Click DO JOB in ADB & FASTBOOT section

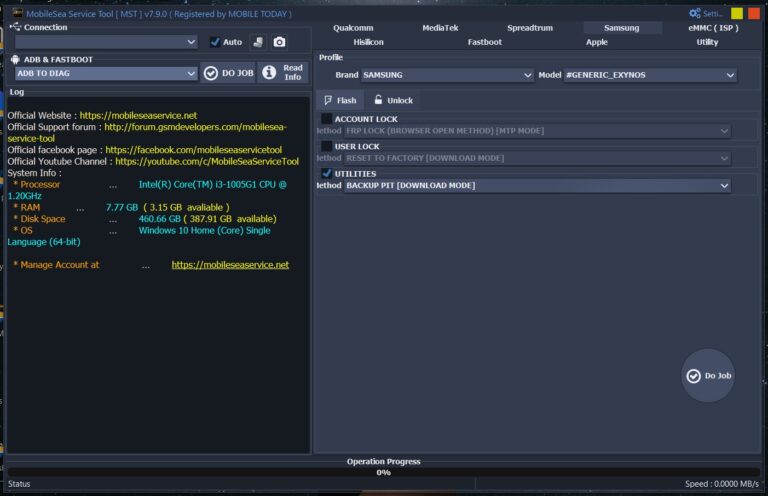228,73
